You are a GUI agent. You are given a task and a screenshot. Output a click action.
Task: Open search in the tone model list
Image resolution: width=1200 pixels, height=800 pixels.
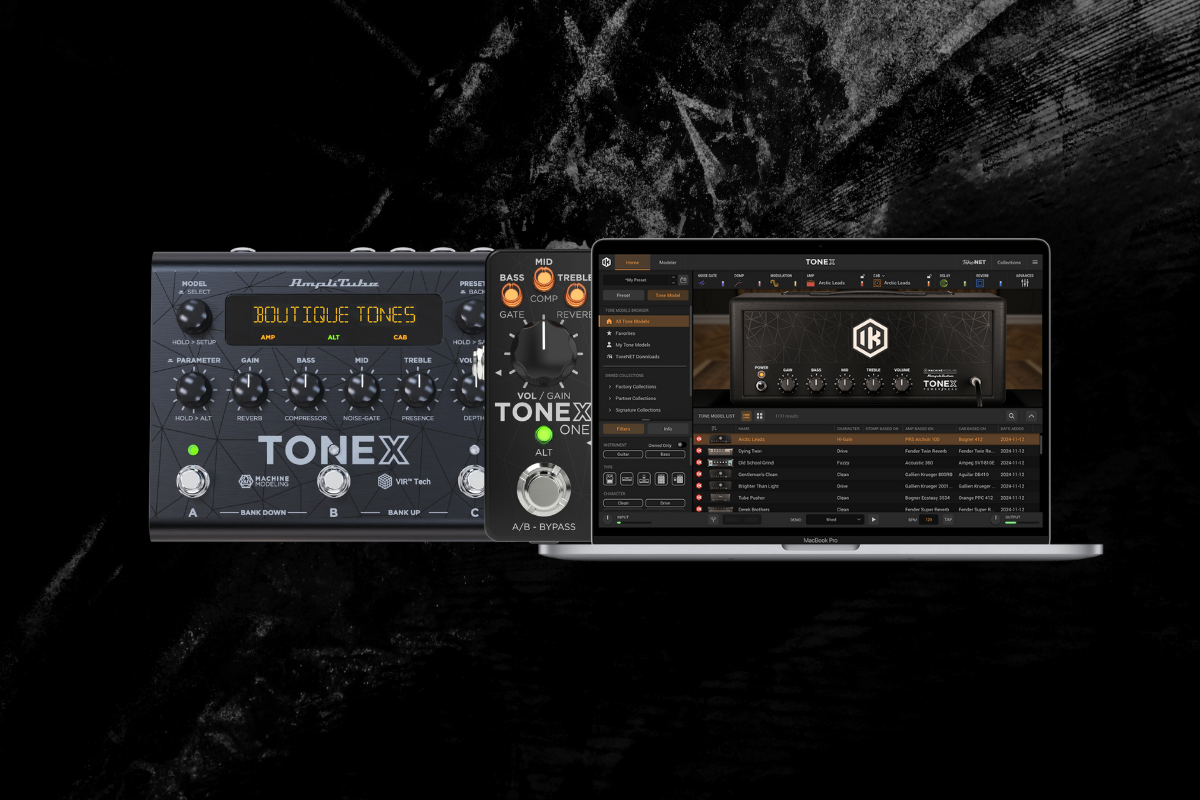1012,415
